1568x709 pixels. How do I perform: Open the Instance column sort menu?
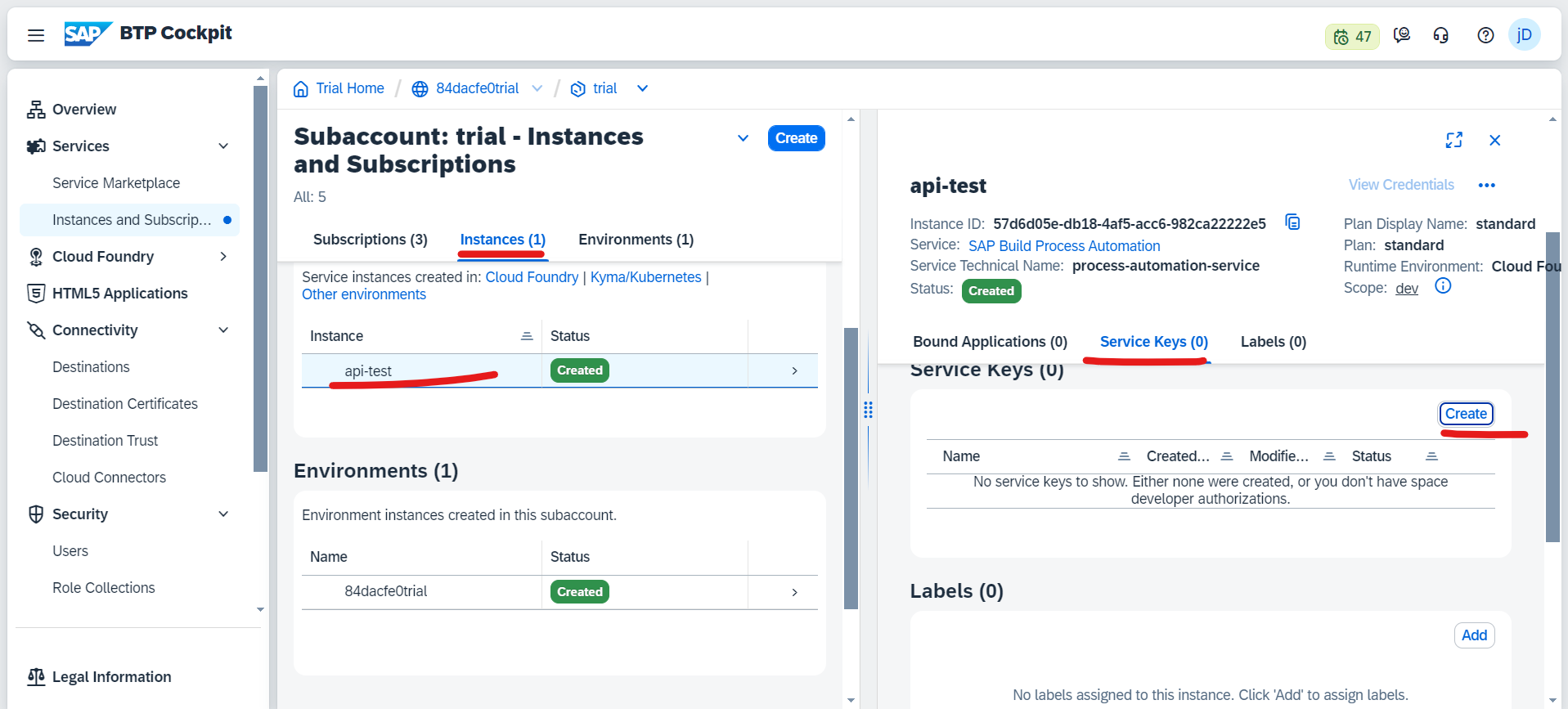point(527,336)
